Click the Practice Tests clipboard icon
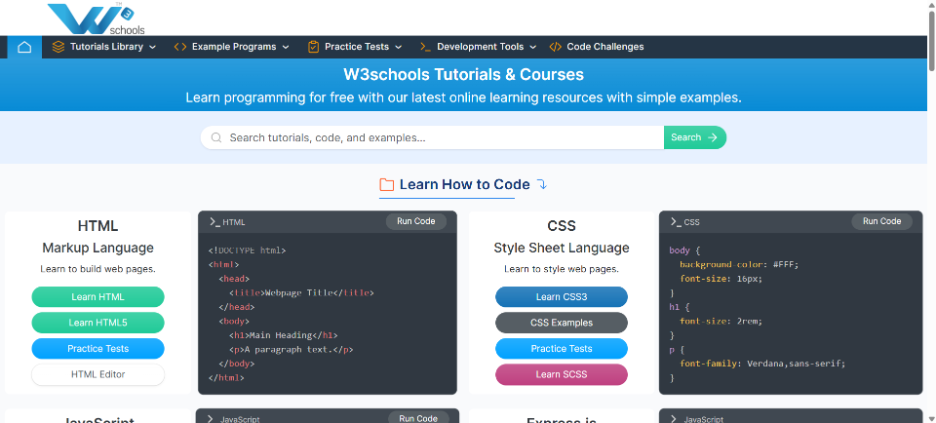This screenshot has height=423, width=936. 313,47
